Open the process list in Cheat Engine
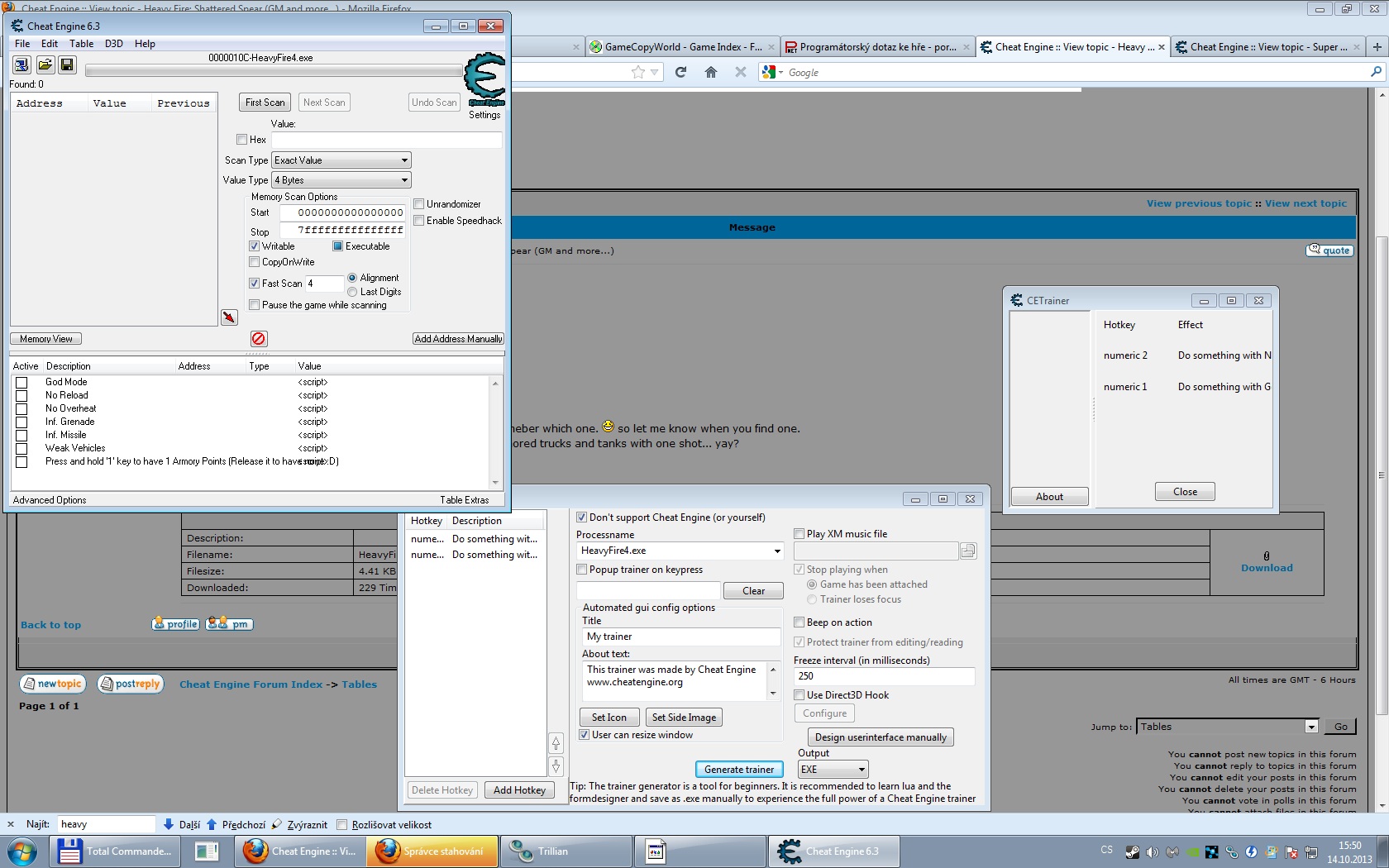Screen dimensions: 1389x868 21,64
